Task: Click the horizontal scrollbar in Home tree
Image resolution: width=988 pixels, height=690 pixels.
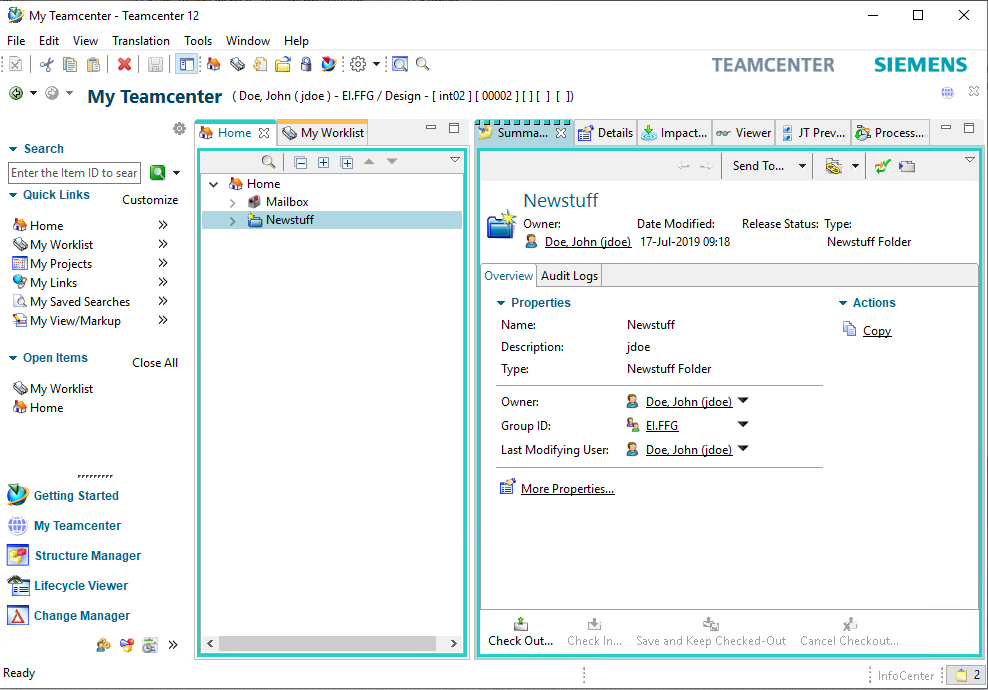Action: pos(328,644)
